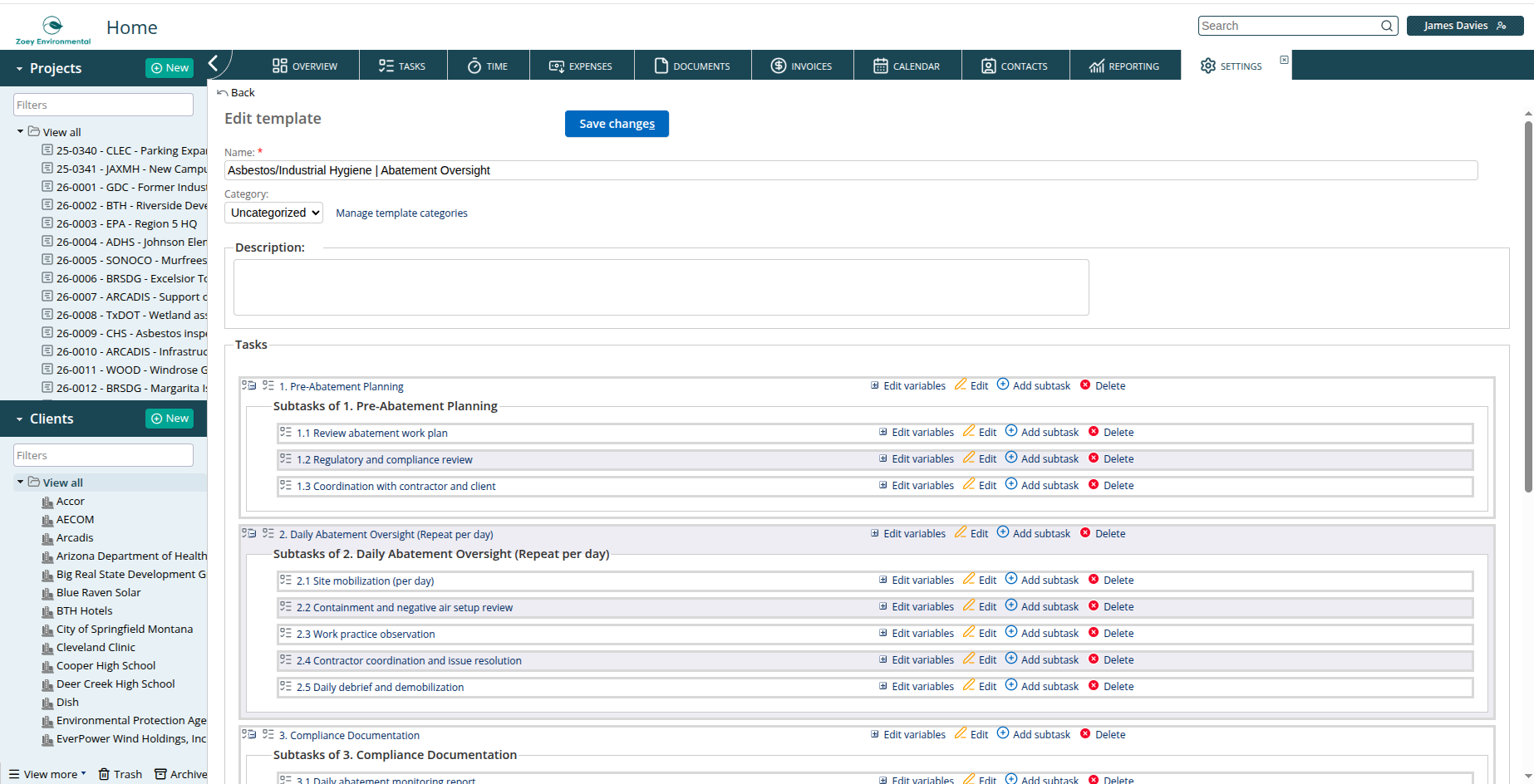Click the hierarchy icon beside 3. Compliance Documentation
The image size is (1534, 784).
click(x=248, y=734)
